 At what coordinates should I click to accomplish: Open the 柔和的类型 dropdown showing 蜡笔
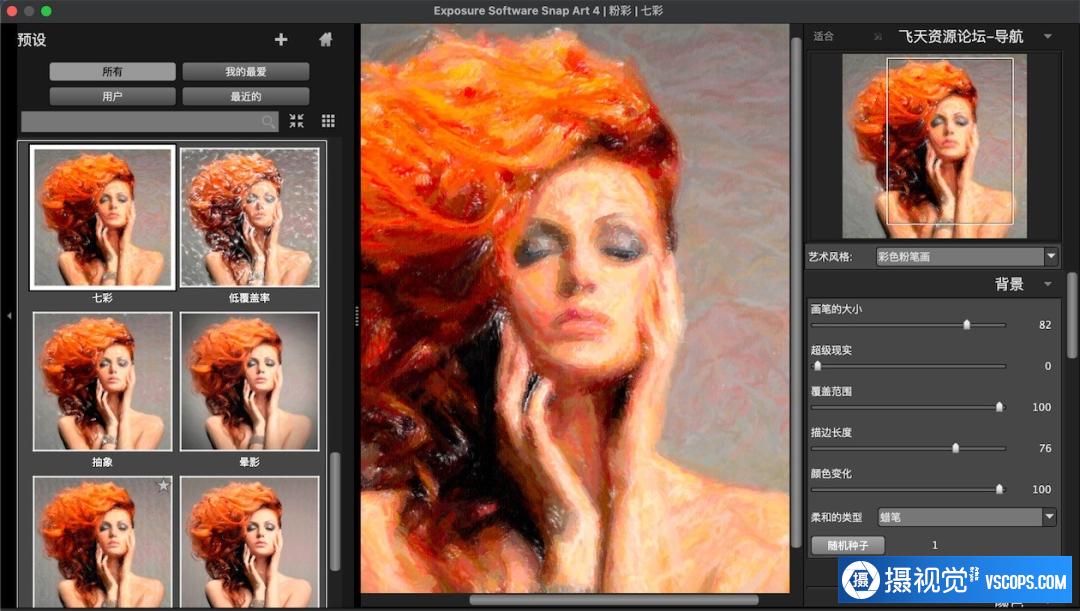[967, 517]
